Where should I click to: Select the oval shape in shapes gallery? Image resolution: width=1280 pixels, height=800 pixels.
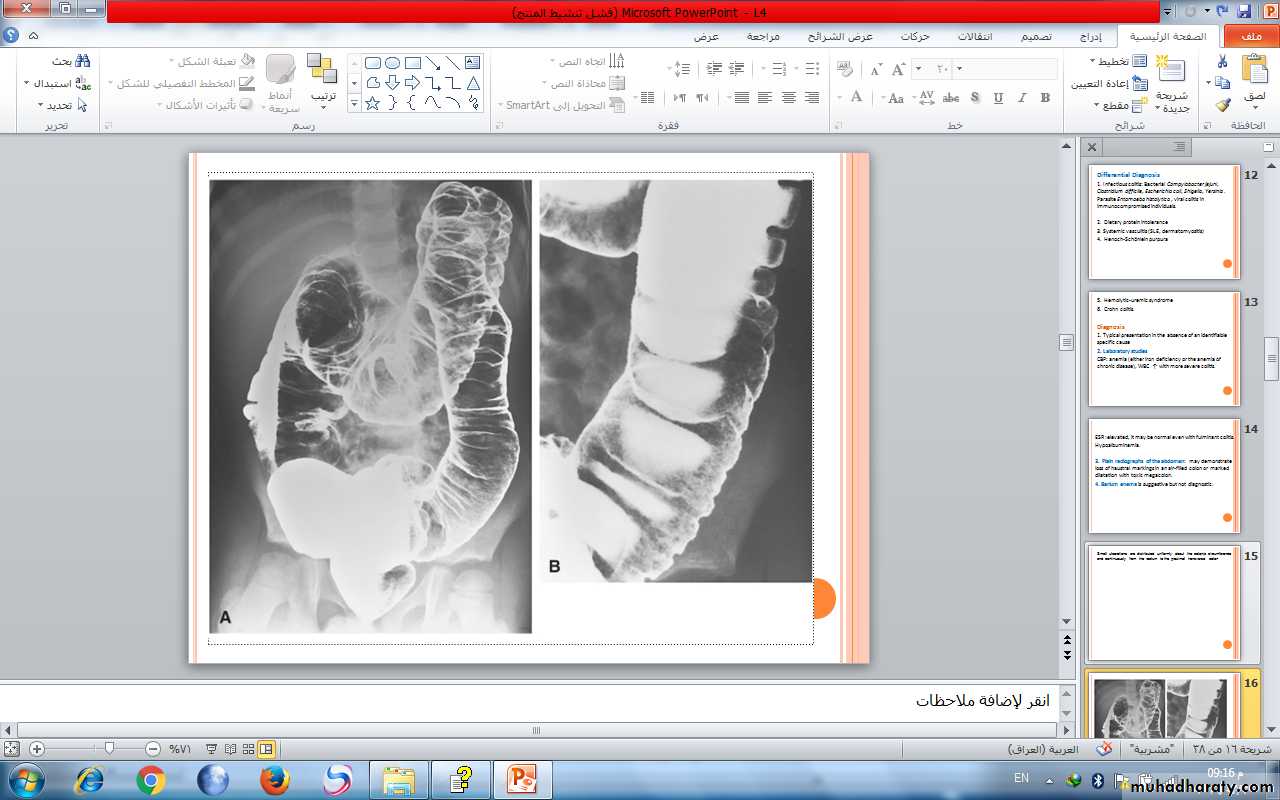[392, 63]
